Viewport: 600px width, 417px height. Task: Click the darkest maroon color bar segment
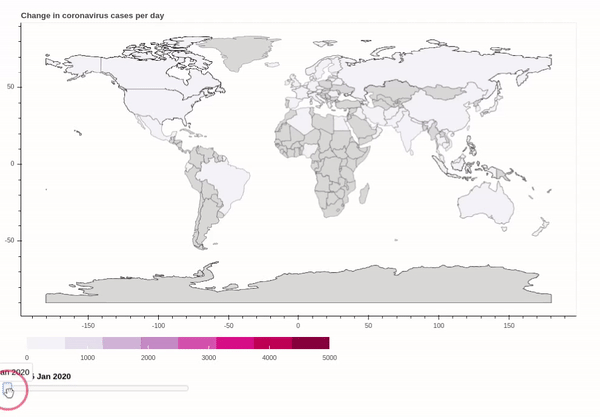click(310, 343)
